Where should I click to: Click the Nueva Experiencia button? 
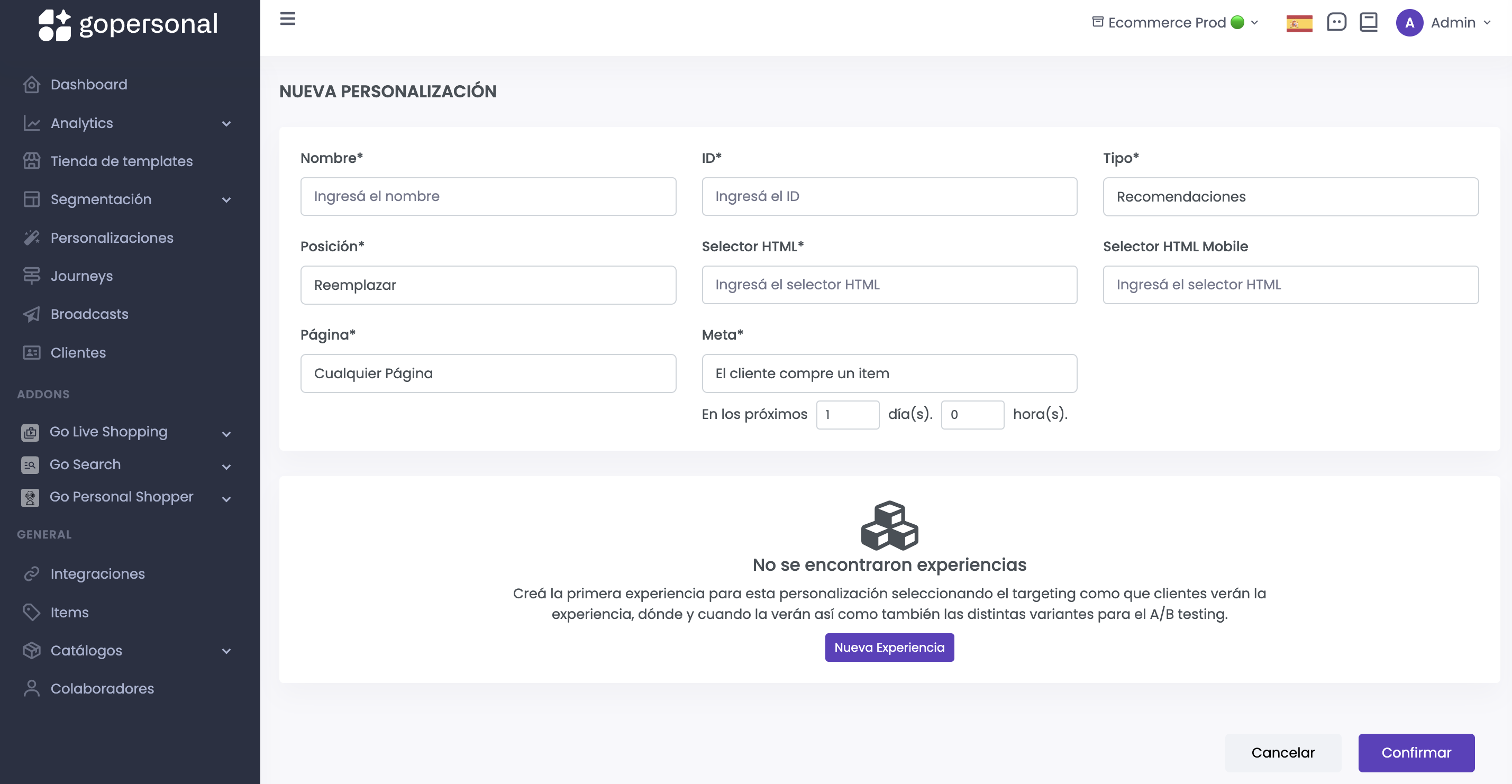889,648
